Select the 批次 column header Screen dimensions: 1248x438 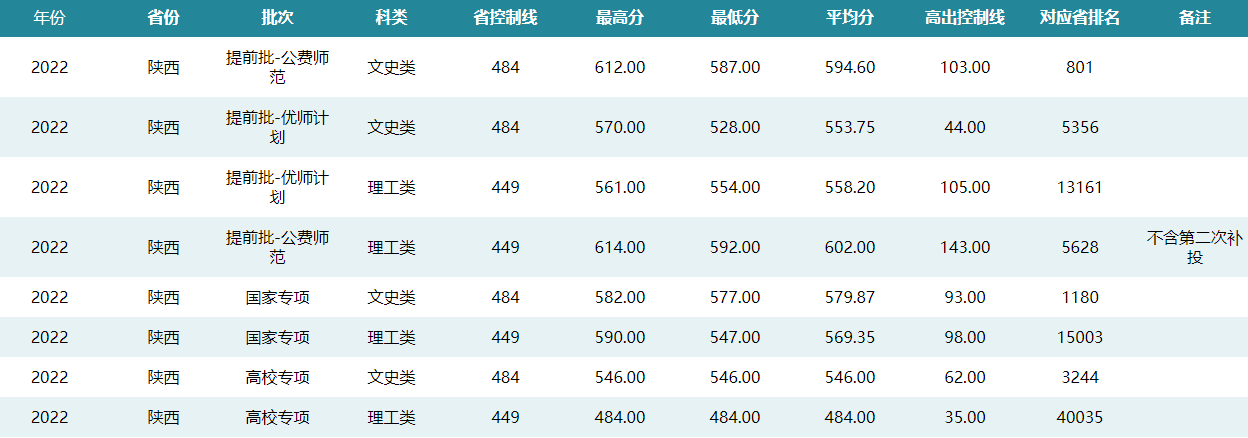[x=277, y=18]
